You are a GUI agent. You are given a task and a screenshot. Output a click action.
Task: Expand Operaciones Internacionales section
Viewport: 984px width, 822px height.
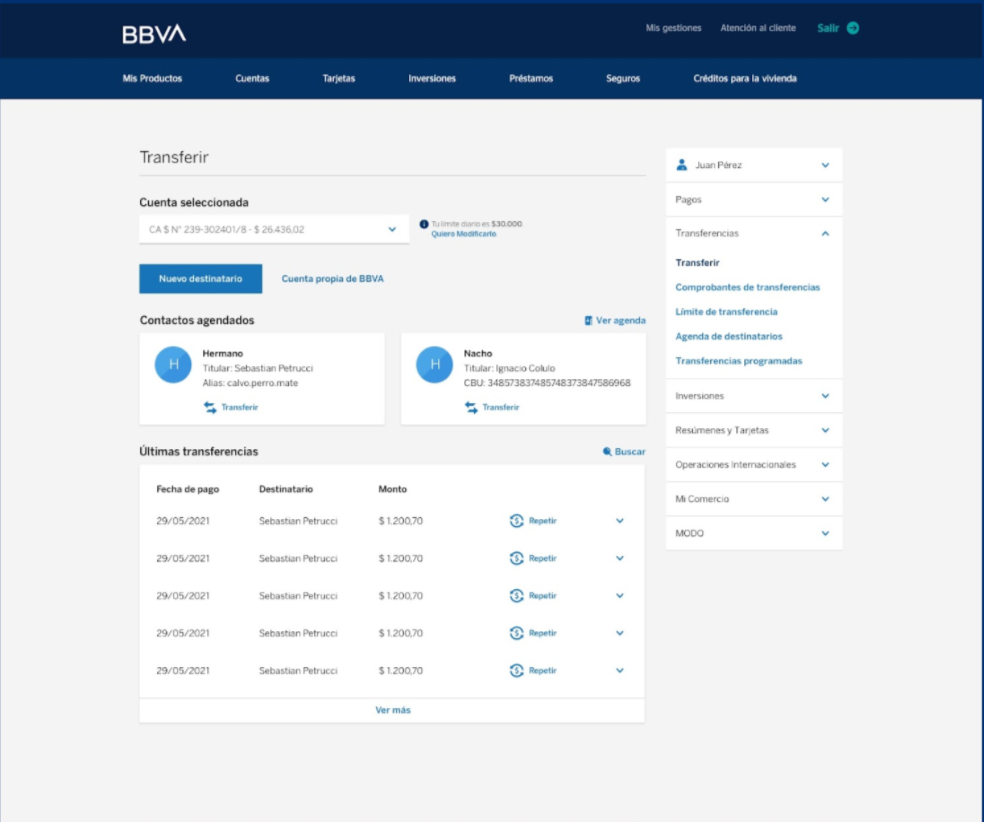tap(825, 465)
